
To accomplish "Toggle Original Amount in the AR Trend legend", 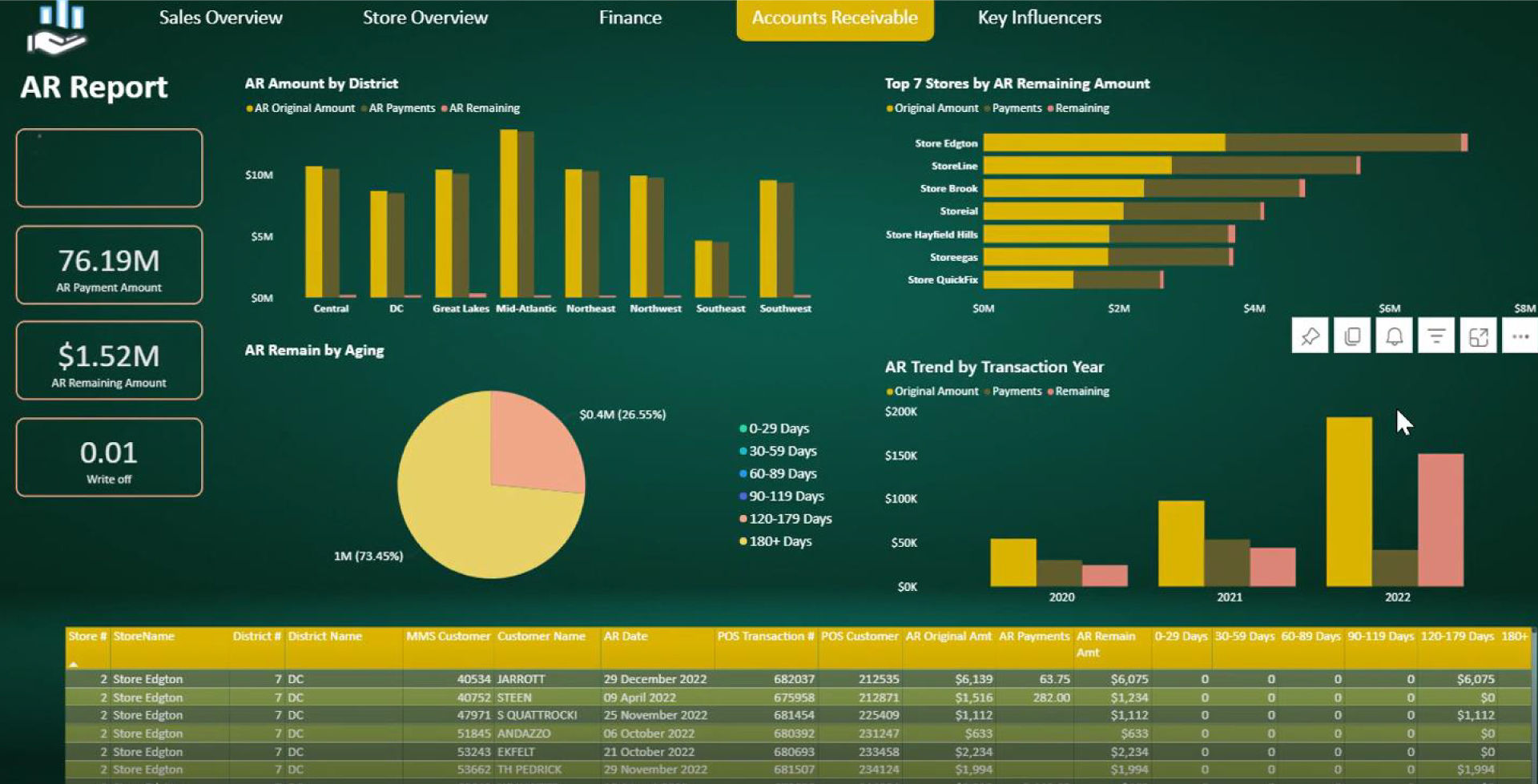I will [932, 392].
